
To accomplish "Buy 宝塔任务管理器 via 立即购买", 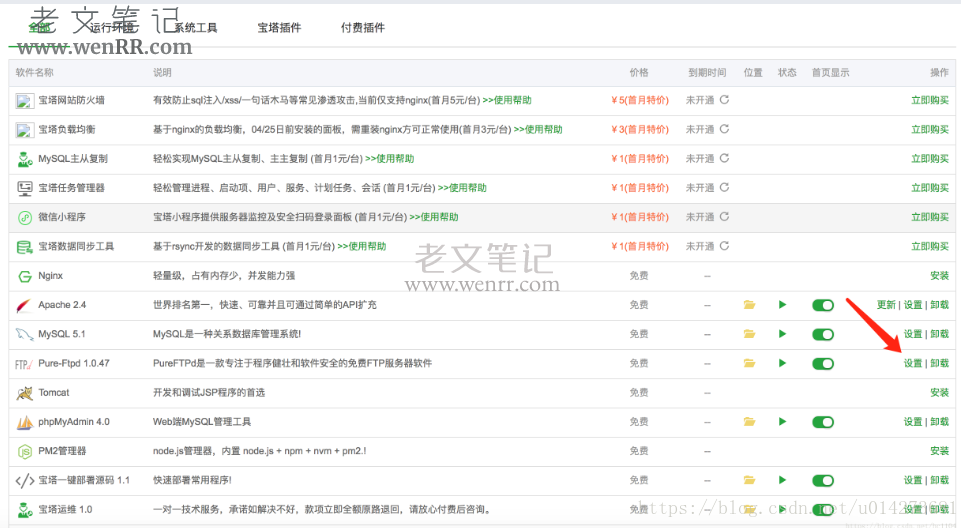I will point(930,188).
